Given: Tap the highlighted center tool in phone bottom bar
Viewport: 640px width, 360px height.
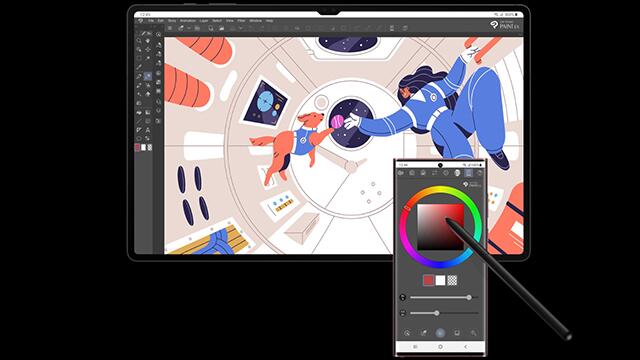Looking at the screenshot, I should [x=440, y=333].
